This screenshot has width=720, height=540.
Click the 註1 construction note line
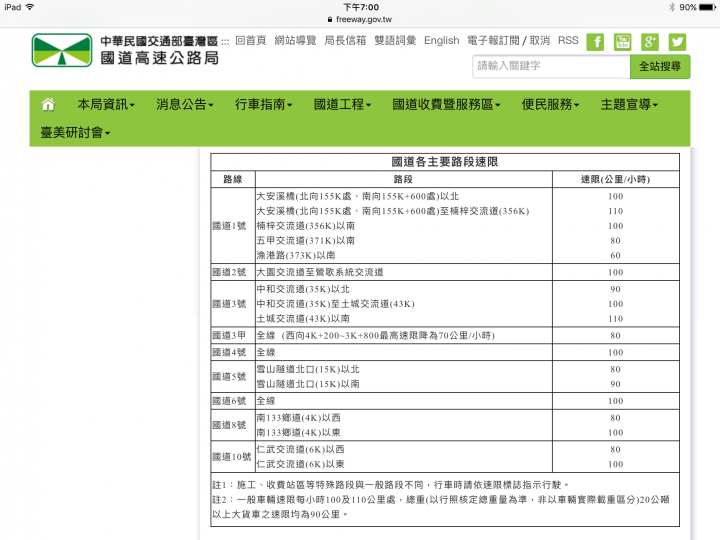(391, 485)
